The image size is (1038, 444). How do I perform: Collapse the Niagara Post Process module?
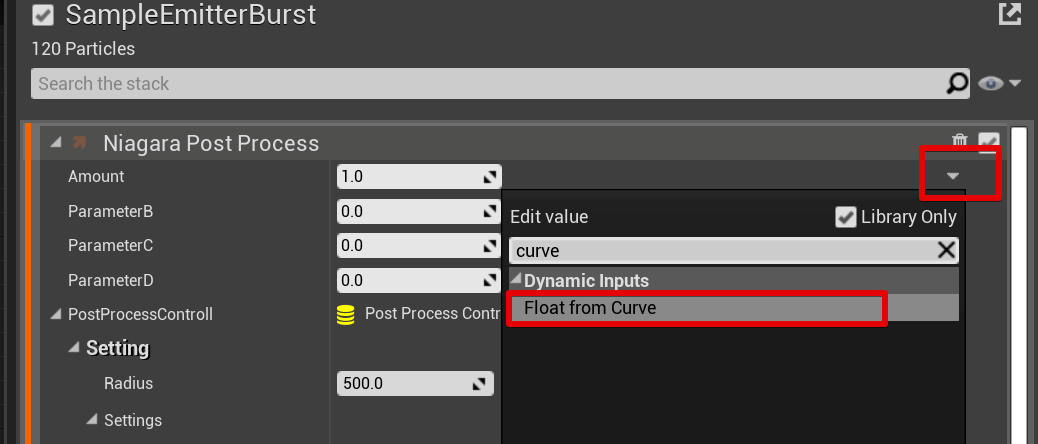point(56,143)
